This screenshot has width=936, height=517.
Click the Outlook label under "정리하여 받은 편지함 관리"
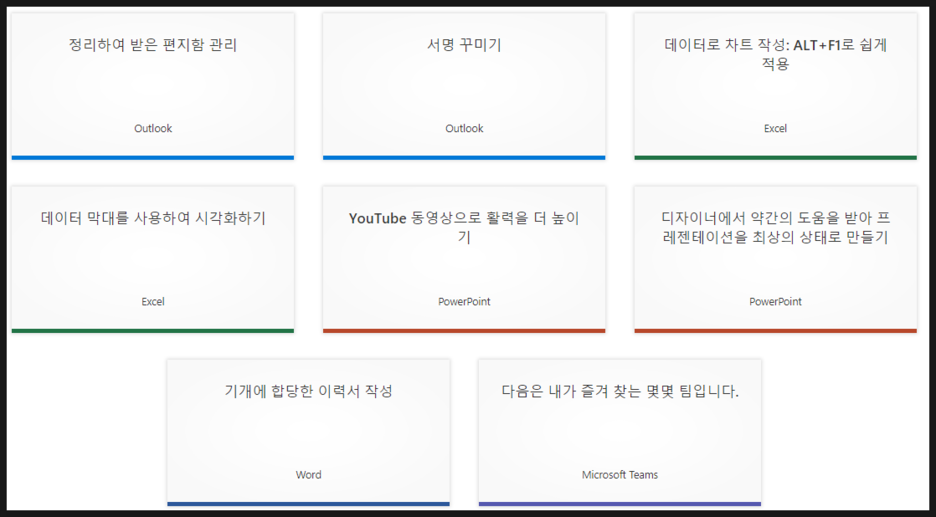point(153,128)
